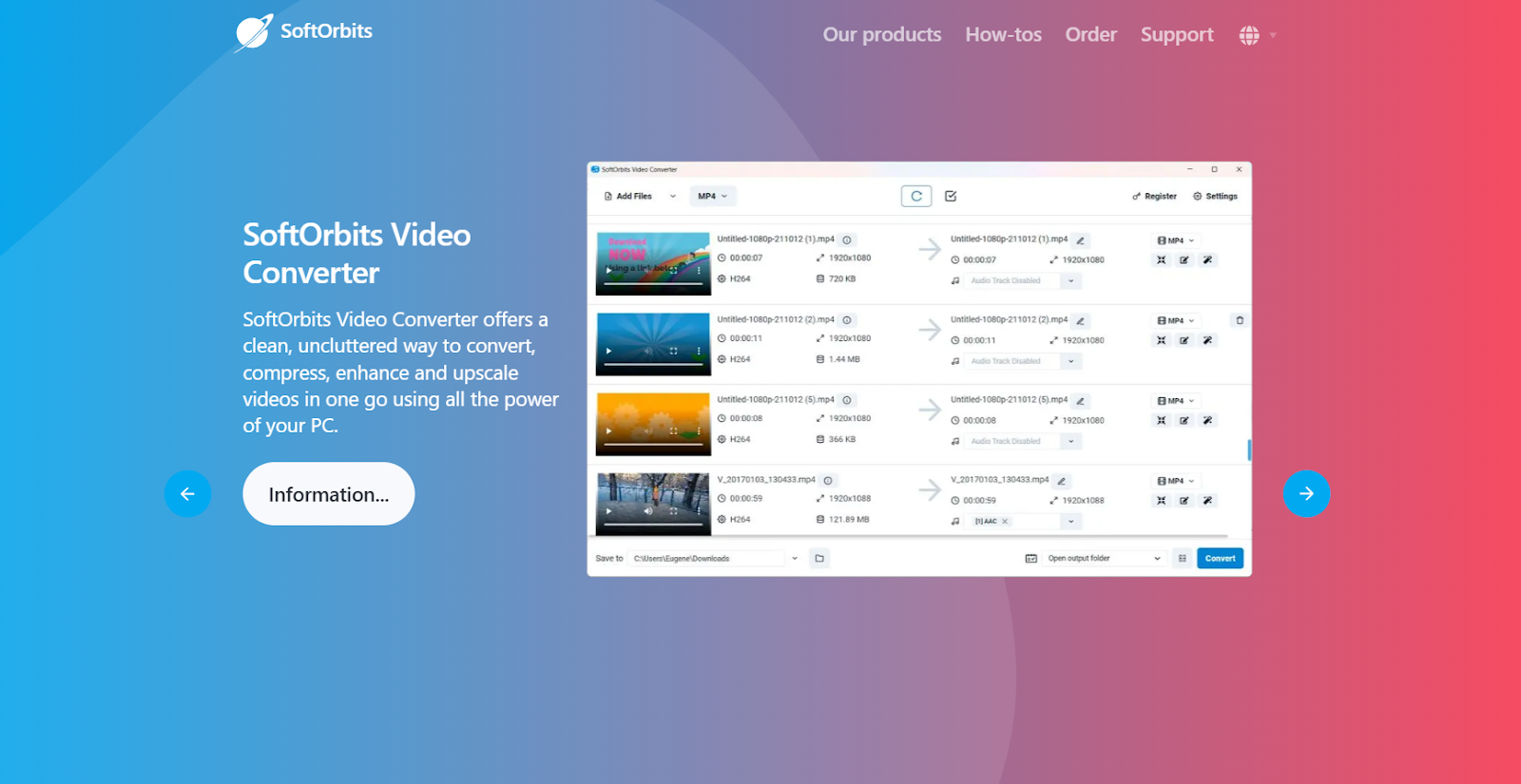Click compress icon for Untitled-1080p-211012 (1).mp4
Image resolution: width=1521 pixels, height=784 pixels.
1162,260
